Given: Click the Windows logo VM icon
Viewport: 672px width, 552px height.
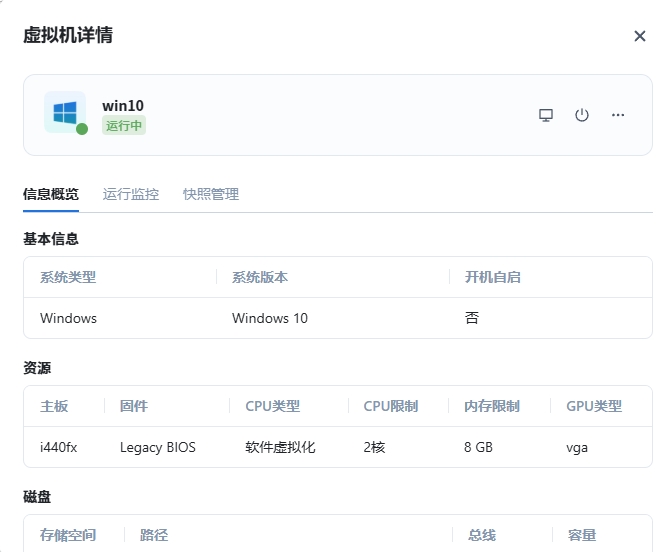Looking at the screenshot, I should [65, 113].
